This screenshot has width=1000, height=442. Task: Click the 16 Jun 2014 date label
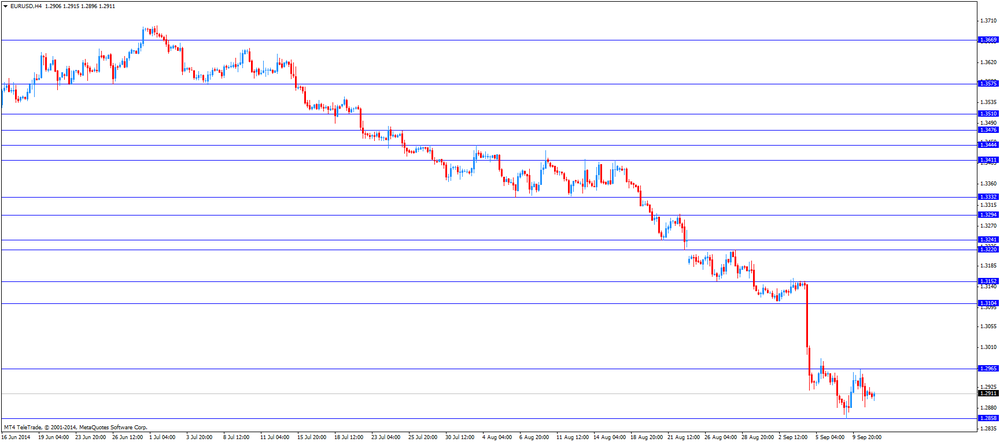(x=17, y=438)
